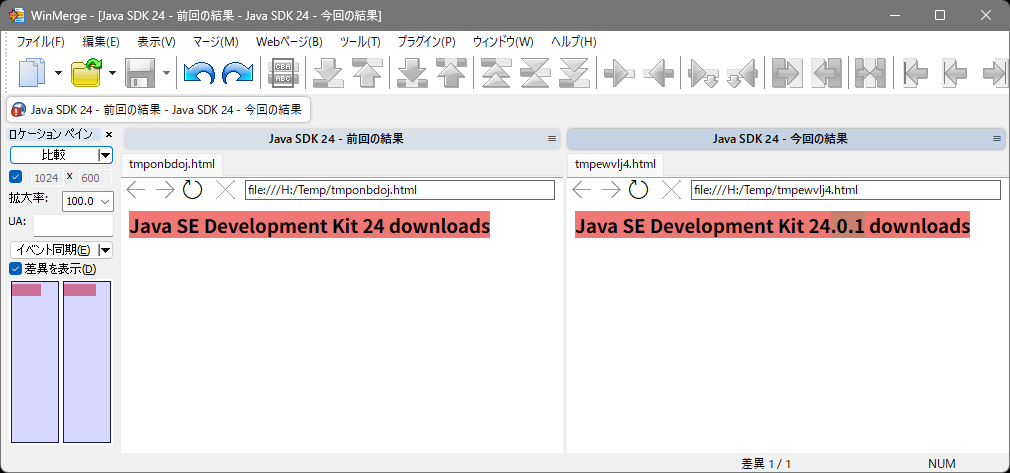Open the dropdown arrow beside Open folder
The height and width of the screenshot is (473, 1010).
tap(112, 73)
